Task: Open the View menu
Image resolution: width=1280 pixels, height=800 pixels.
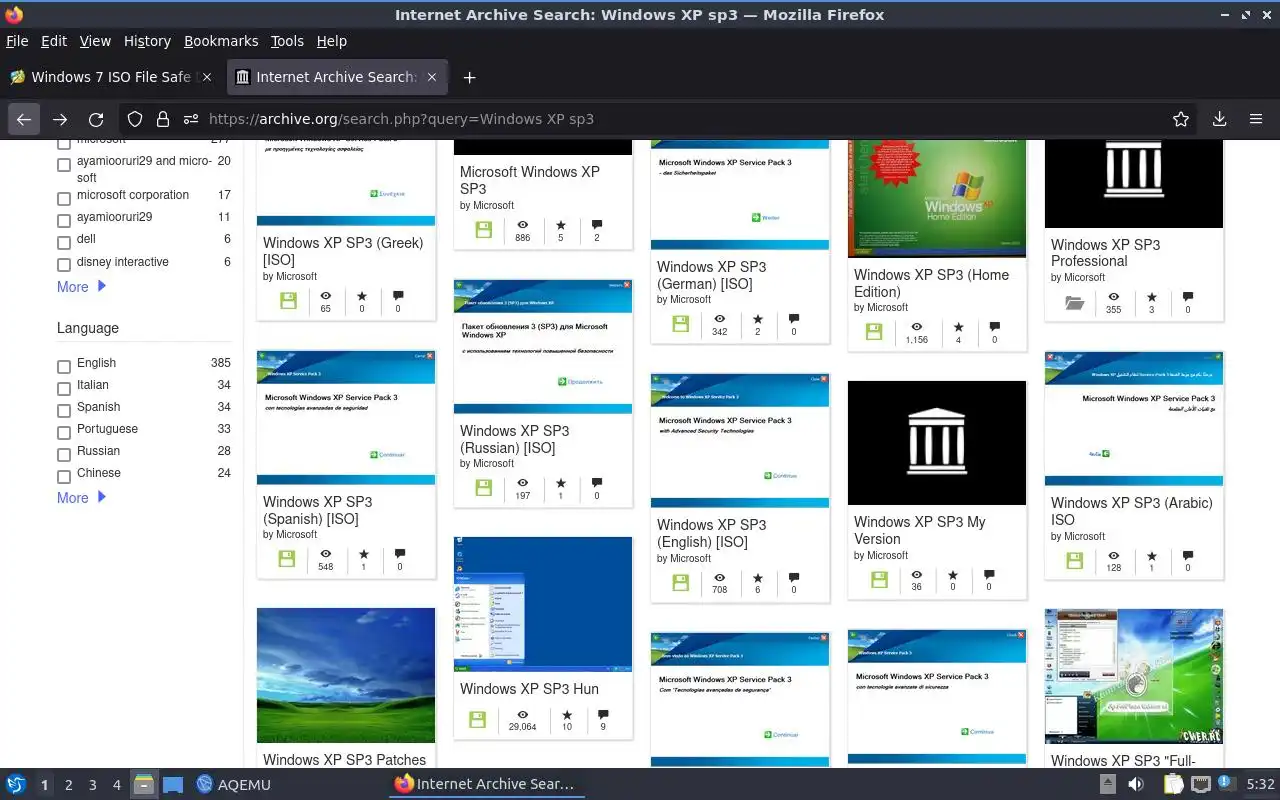Action: [x=95, y=41]
